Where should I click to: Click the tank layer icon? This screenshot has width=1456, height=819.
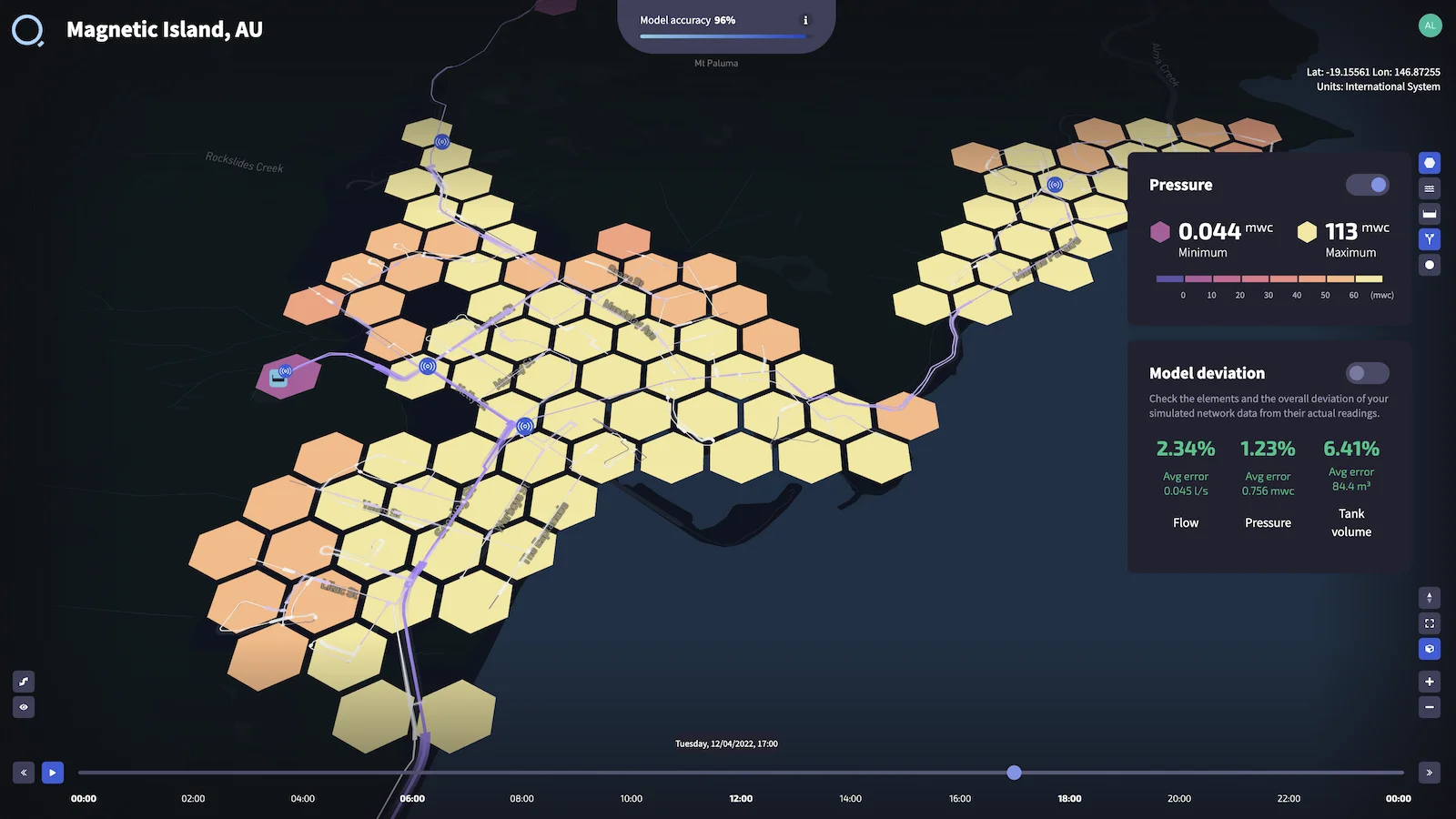(x=1430, y=214)
